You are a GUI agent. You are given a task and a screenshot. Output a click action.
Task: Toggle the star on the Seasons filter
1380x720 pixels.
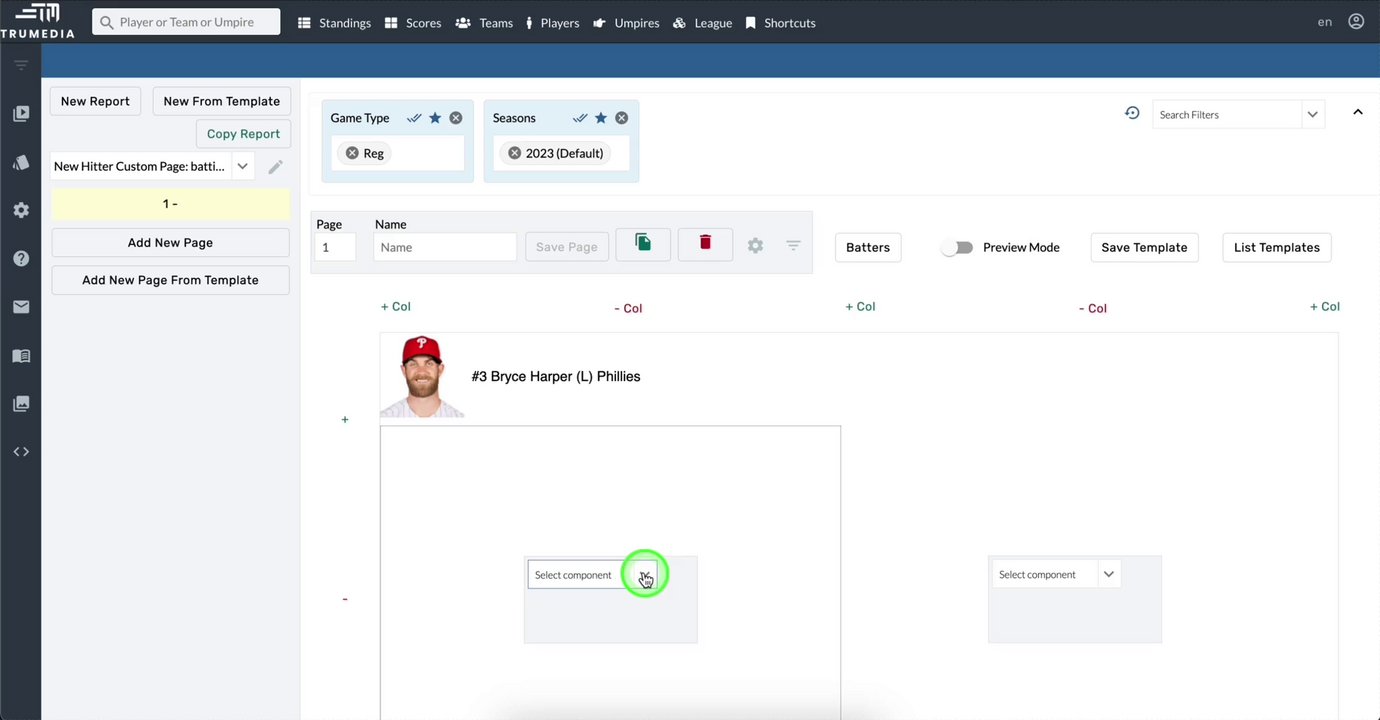point(601,118)
